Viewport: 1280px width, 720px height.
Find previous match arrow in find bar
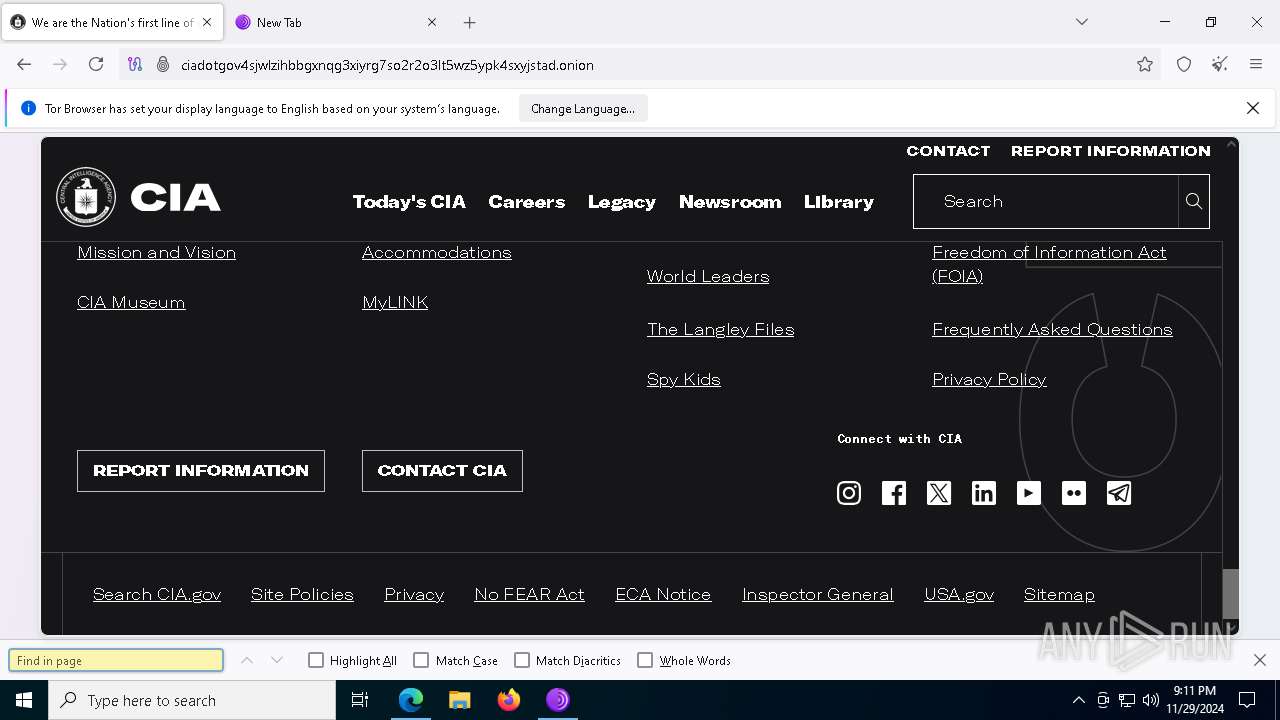pos(247,660)
